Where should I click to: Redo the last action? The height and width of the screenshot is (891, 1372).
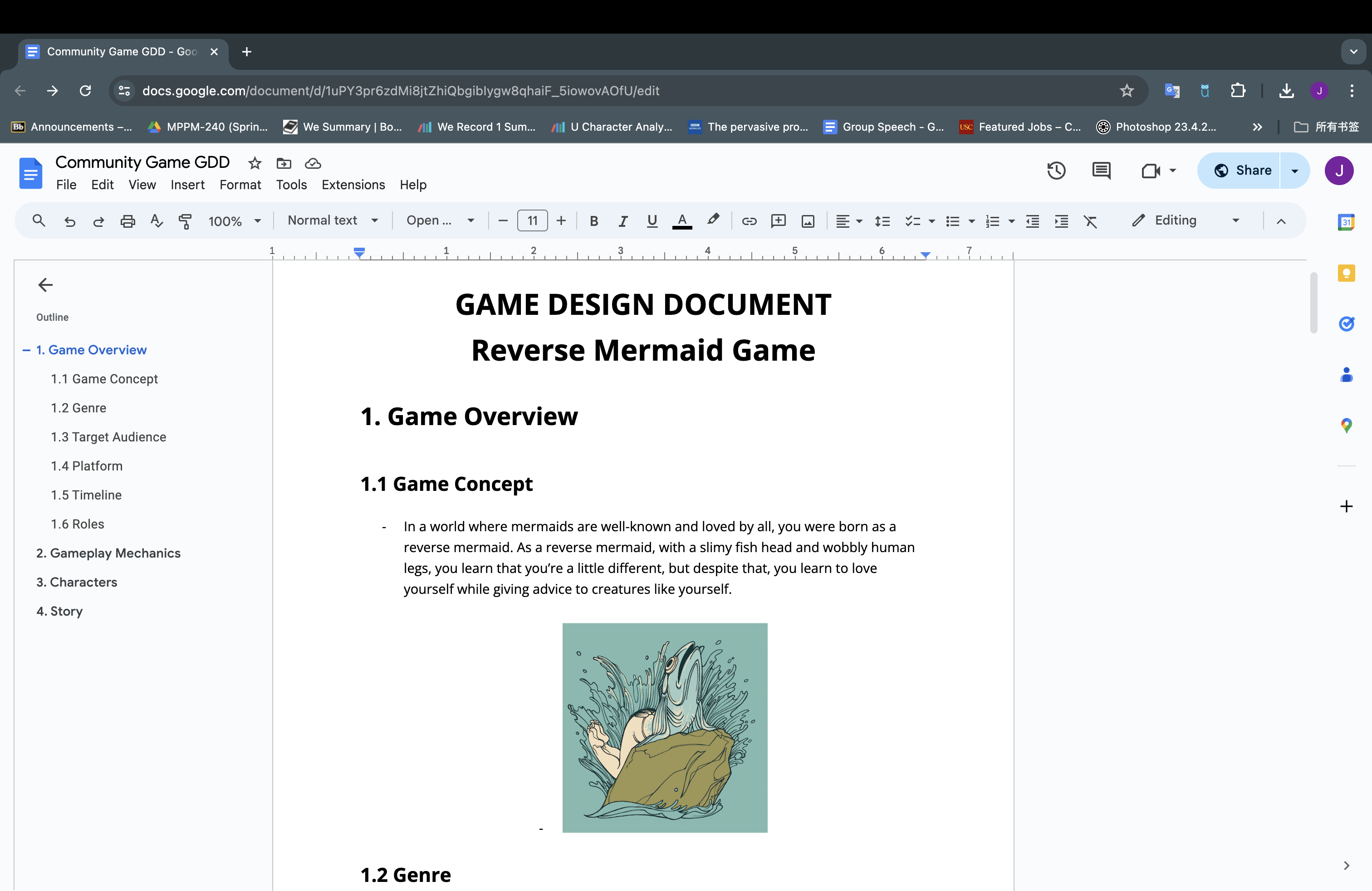tap(98, 221)
